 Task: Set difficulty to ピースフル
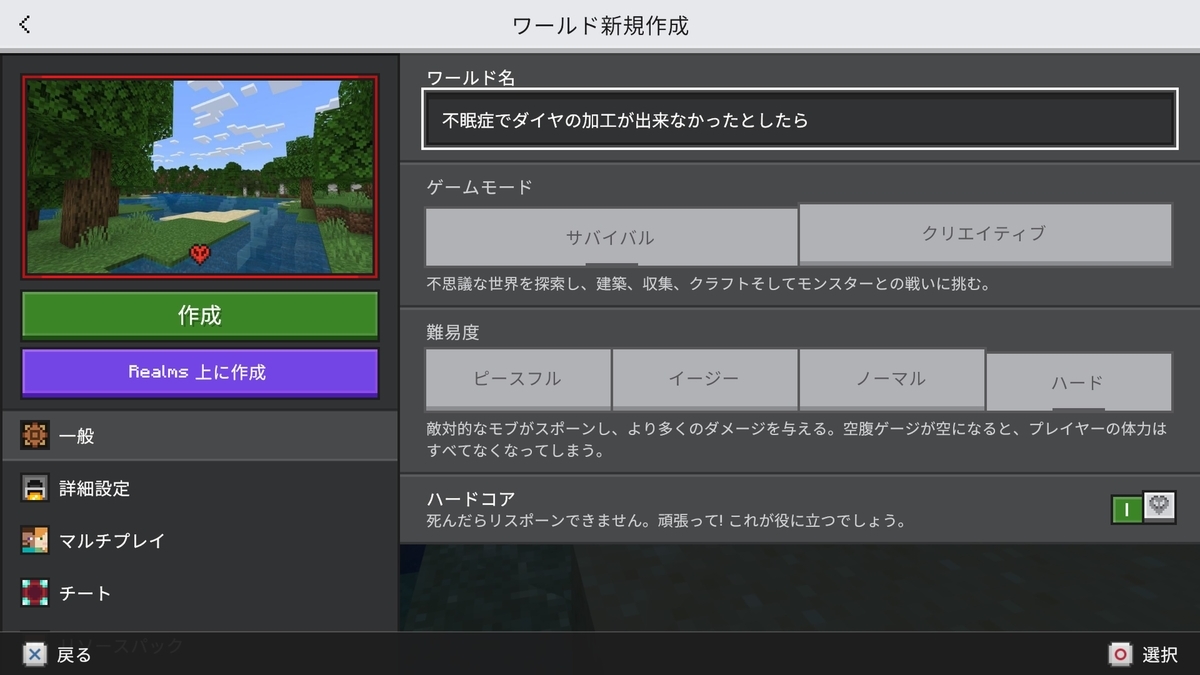point(518,379)
